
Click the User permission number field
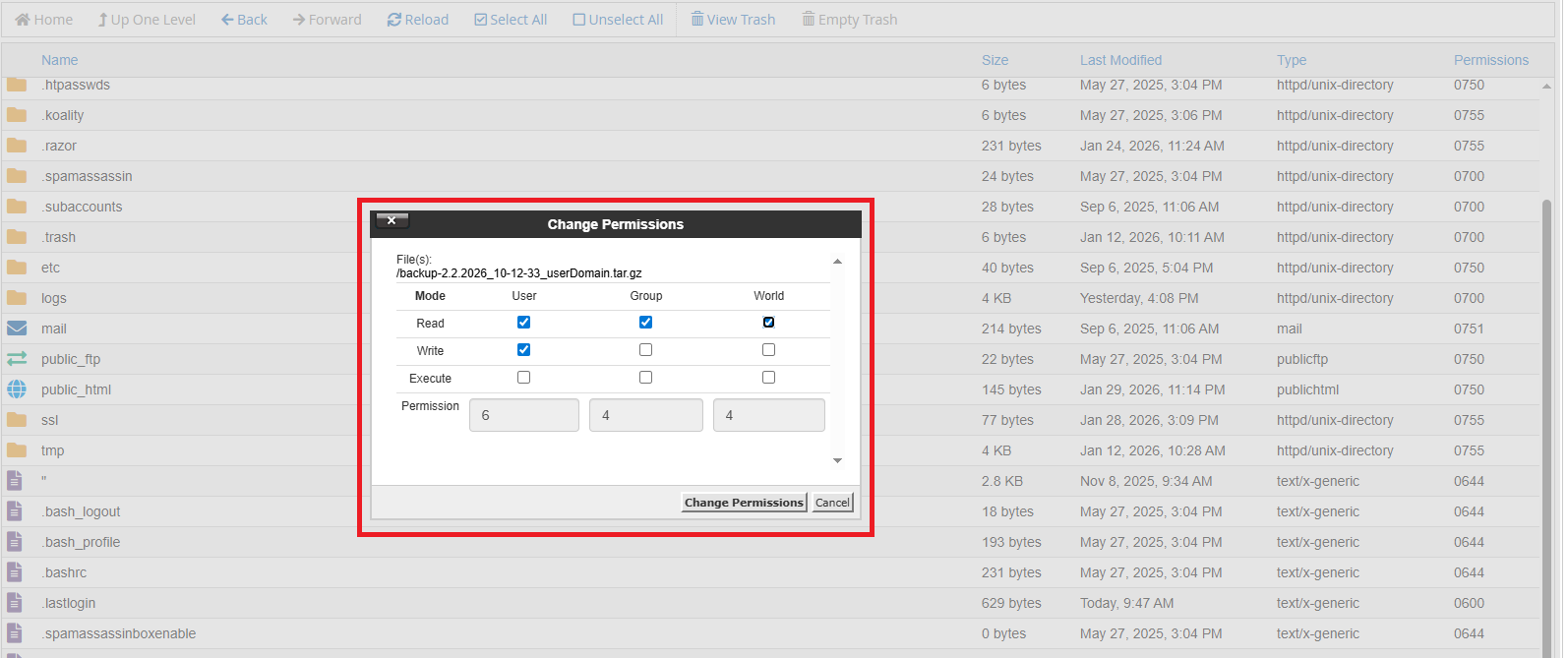click(524, 415)
